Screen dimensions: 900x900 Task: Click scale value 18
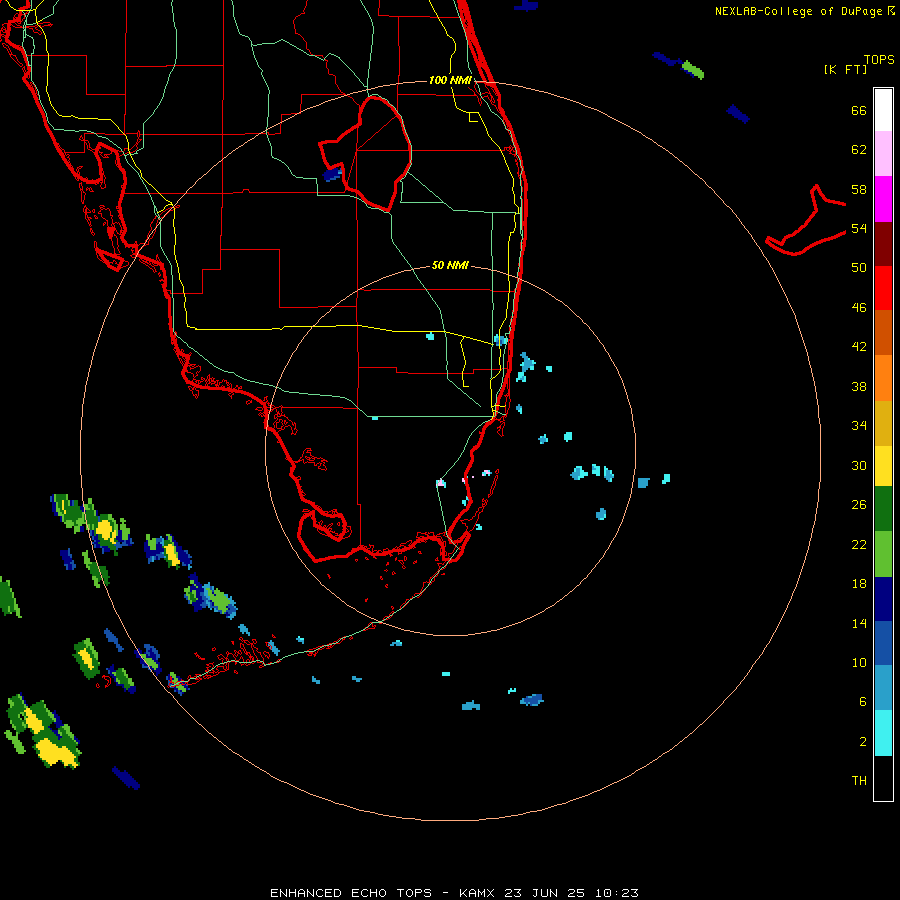click(859, 584)
